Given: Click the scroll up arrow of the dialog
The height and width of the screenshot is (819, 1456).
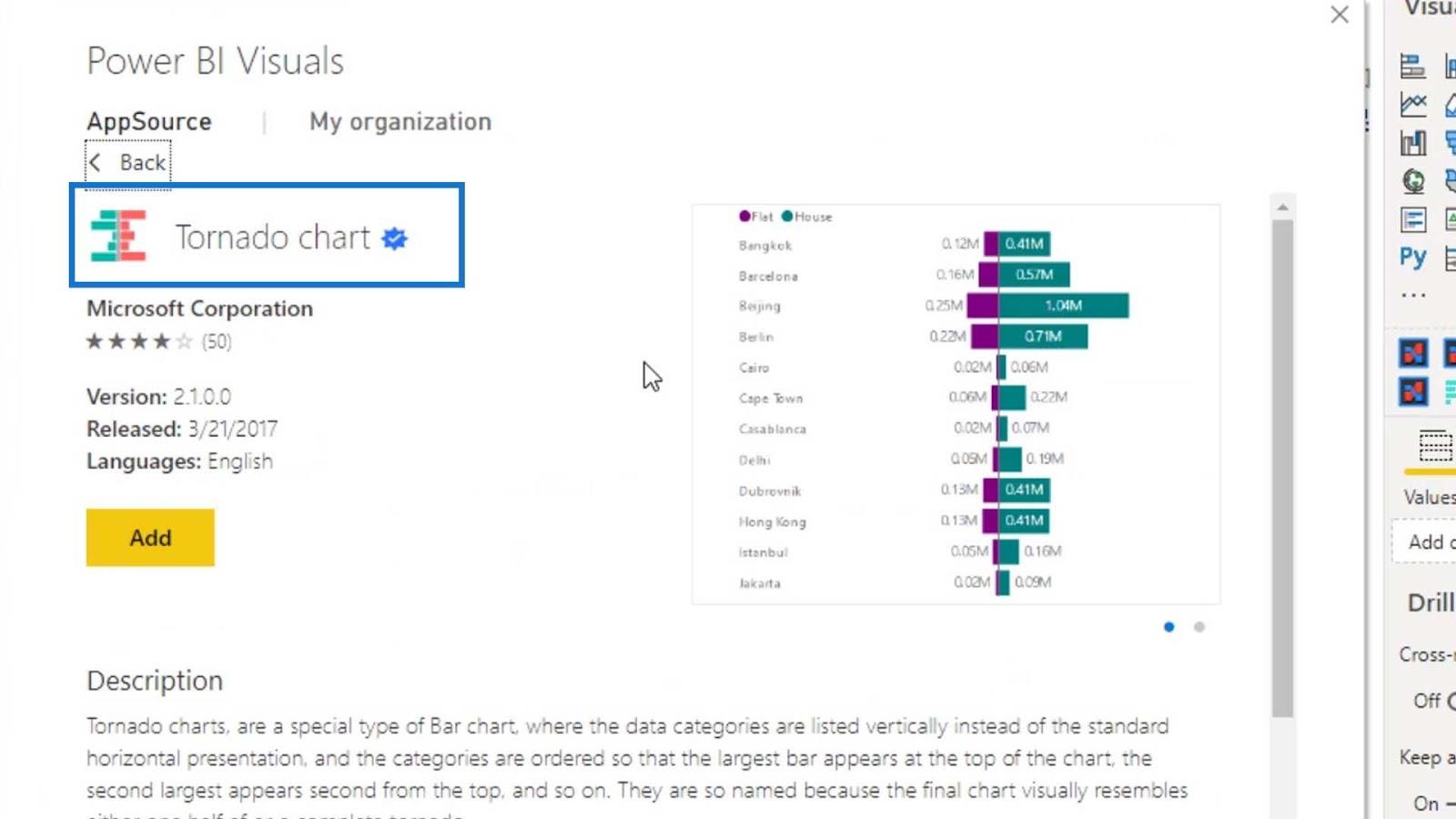Looking at the screenshot, I should pyautogui.click(x=1283, y=207).
